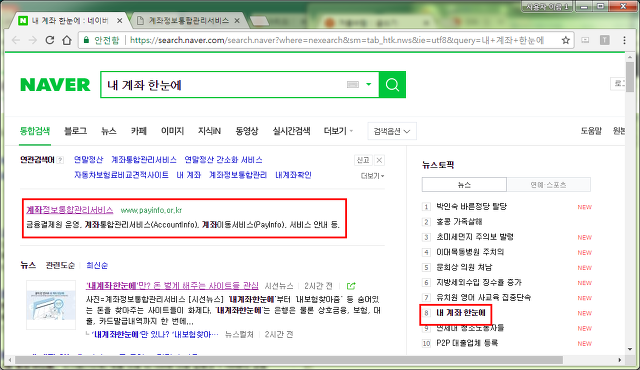Click news topic 박인숙 바른정당 탈당
The height and width of the screenshot is (370, 640).
coord(471,206)
